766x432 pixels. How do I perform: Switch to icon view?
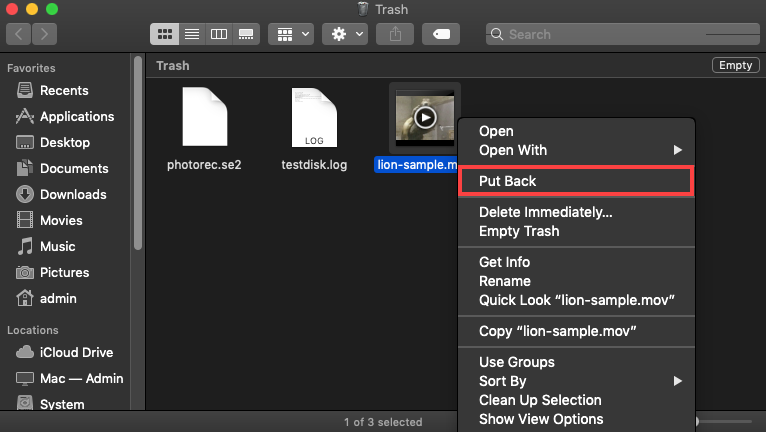pyautogui.click(x=164, y=34)
